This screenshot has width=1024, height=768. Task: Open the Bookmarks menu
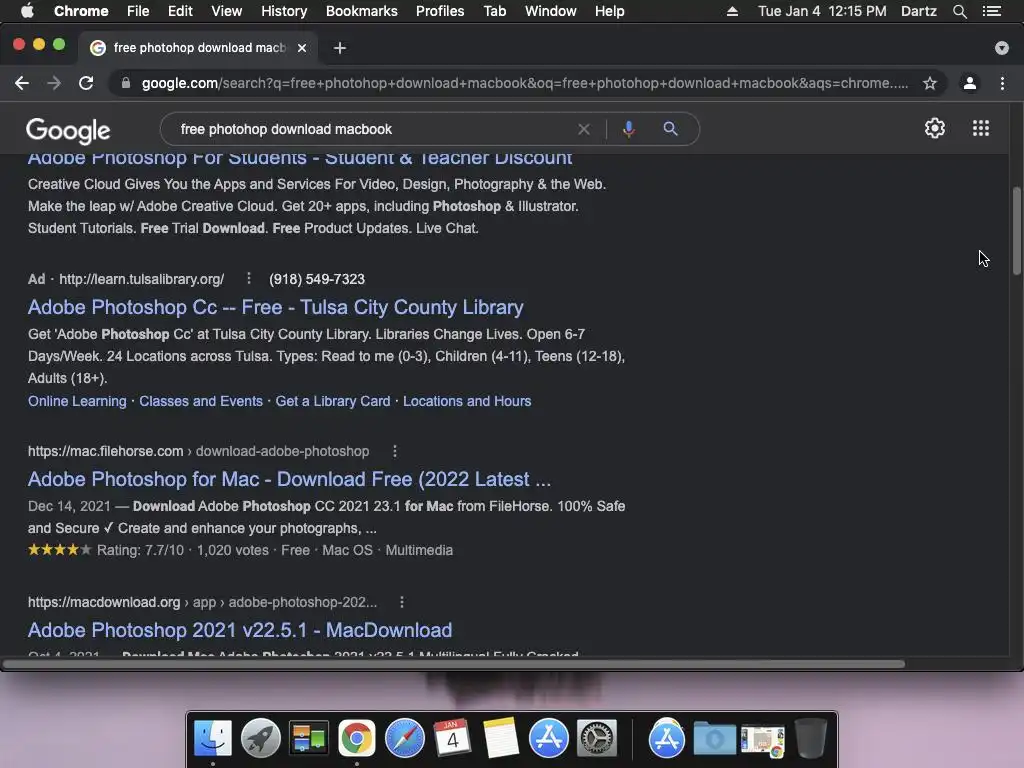[362, 11]
